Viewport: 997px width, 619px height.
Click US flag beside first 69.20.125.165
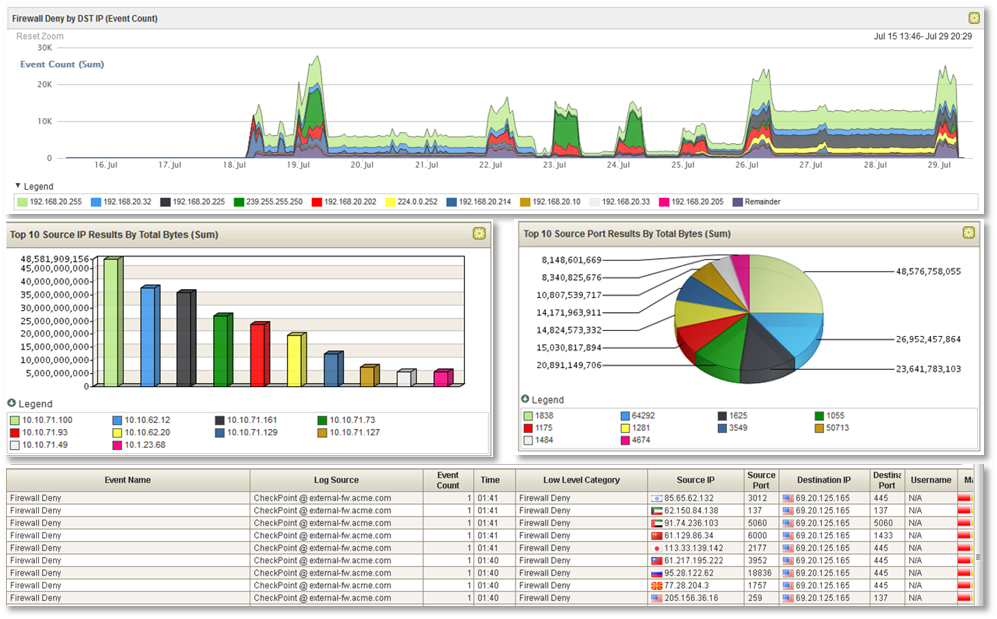tap(788, 498)
